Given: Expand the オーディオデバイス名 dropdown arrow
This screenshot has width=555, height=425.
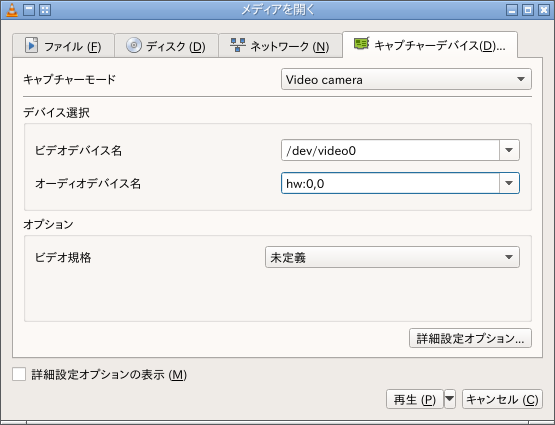Looking at the screenshot, I should pos(509,183).
